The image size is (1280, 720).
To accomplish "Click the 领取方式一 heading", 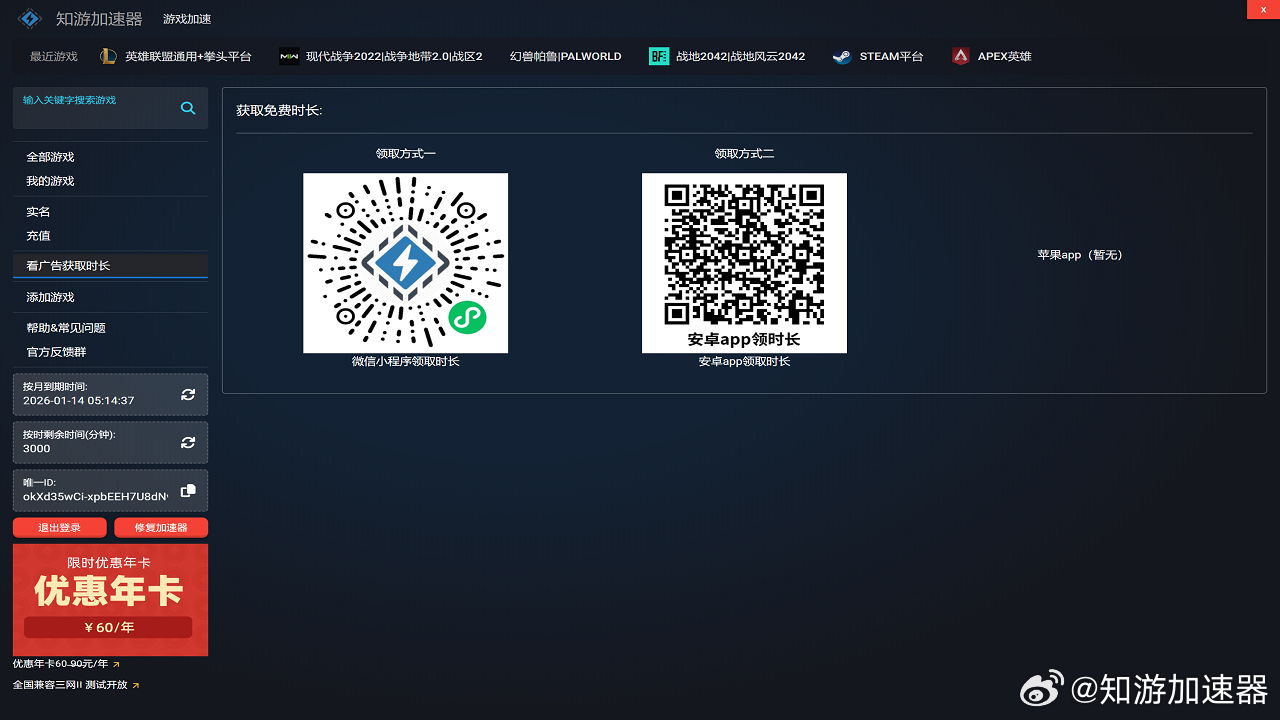I will 405,153.
